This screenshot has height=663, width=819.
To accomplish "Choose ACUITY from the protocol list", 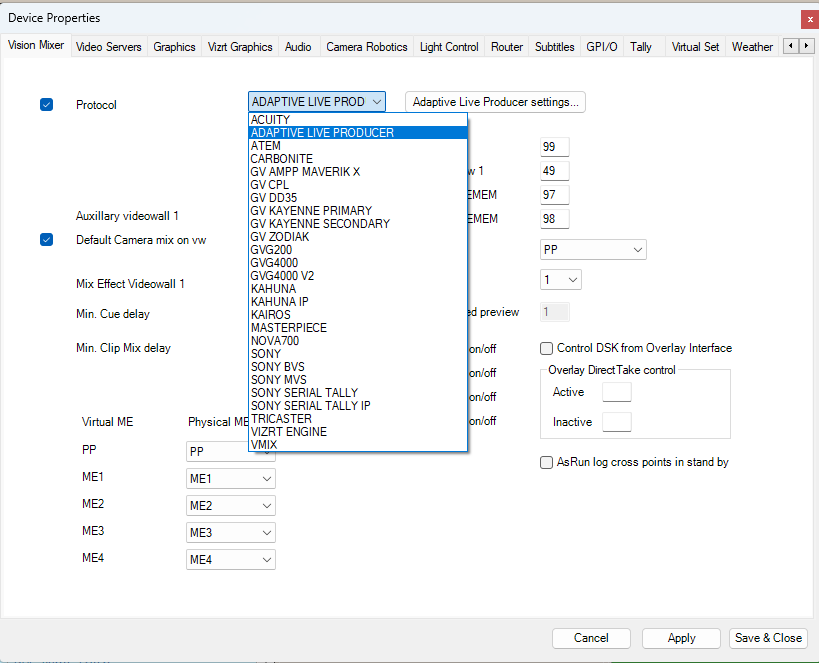I will (x=358, y=120).
